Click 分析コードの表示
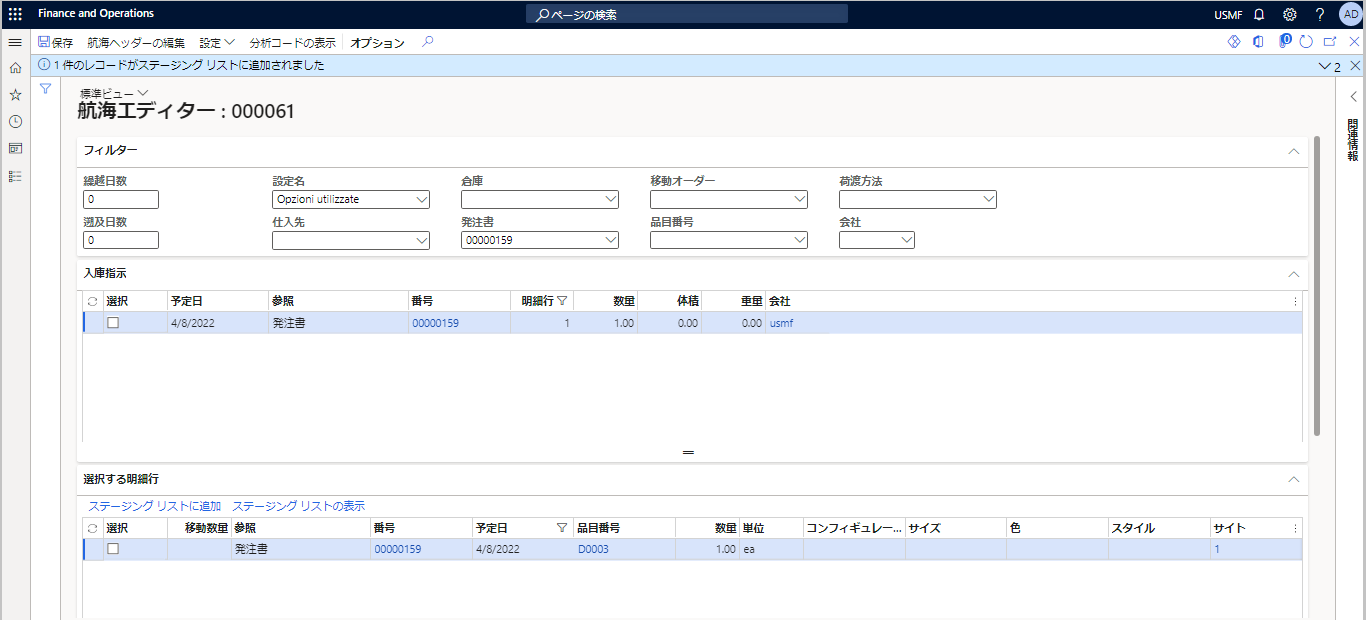The height and width of the screenshot is (620, 1366). (292, 43)
